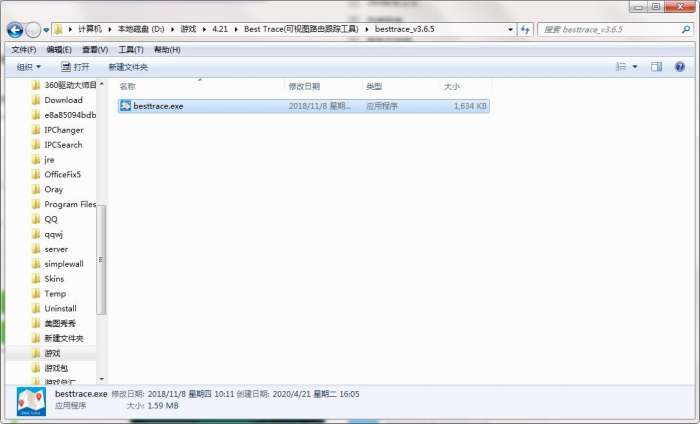Expand the address bar history dropdown
Image resolution: width=700 pixels, height=424 pixels.
click(510, 29)
